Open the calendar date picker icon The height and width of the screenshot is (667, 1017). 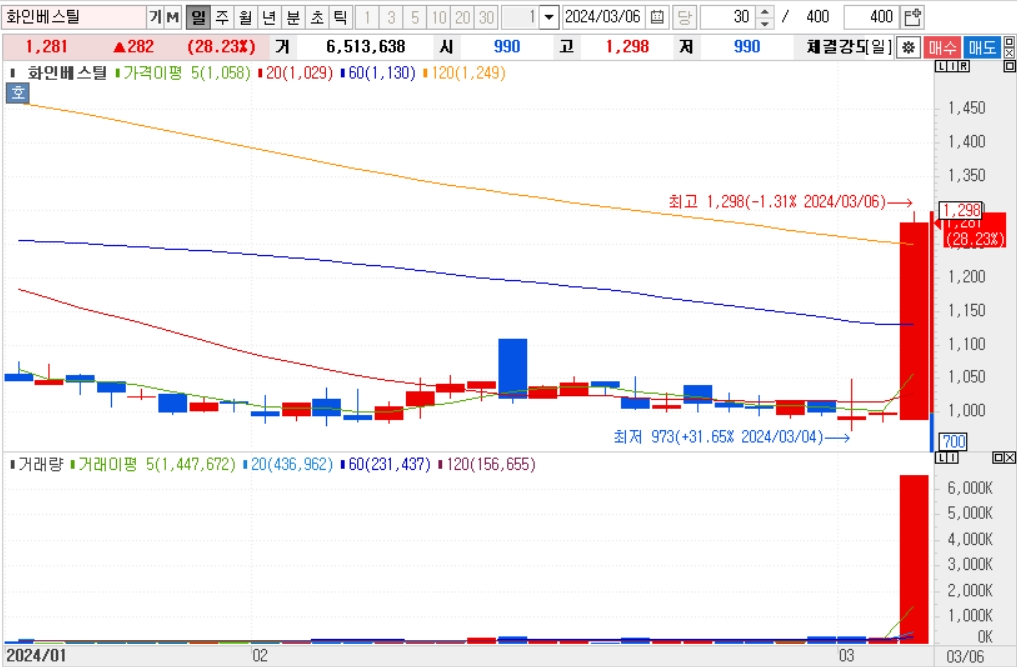656,17
